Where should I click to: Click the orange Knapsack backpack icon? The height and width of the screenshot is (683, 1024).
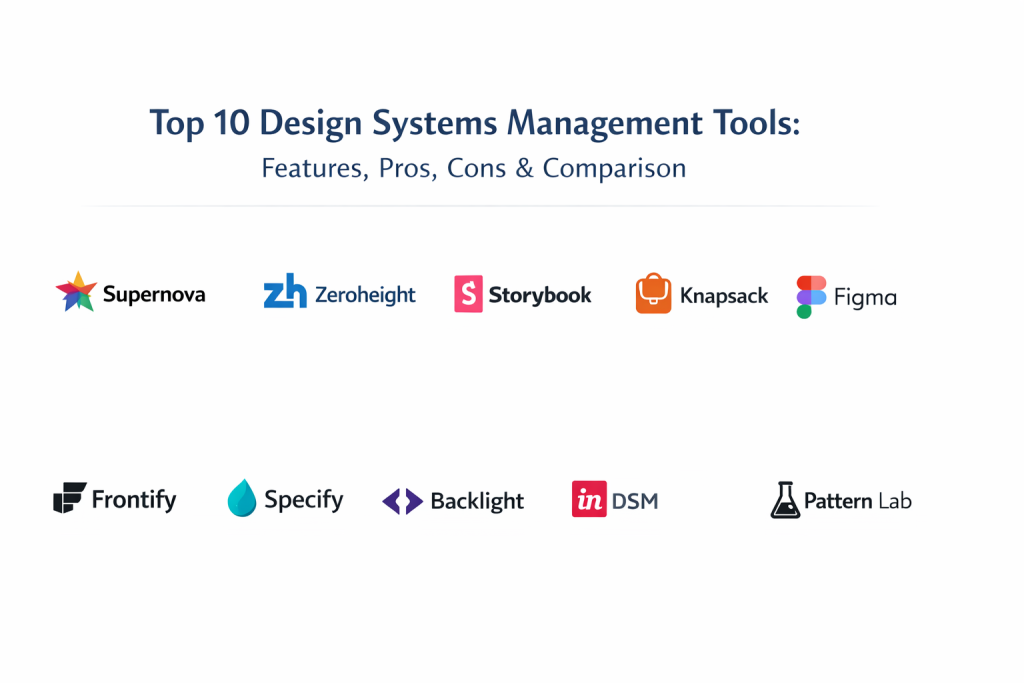pos(653,294)
